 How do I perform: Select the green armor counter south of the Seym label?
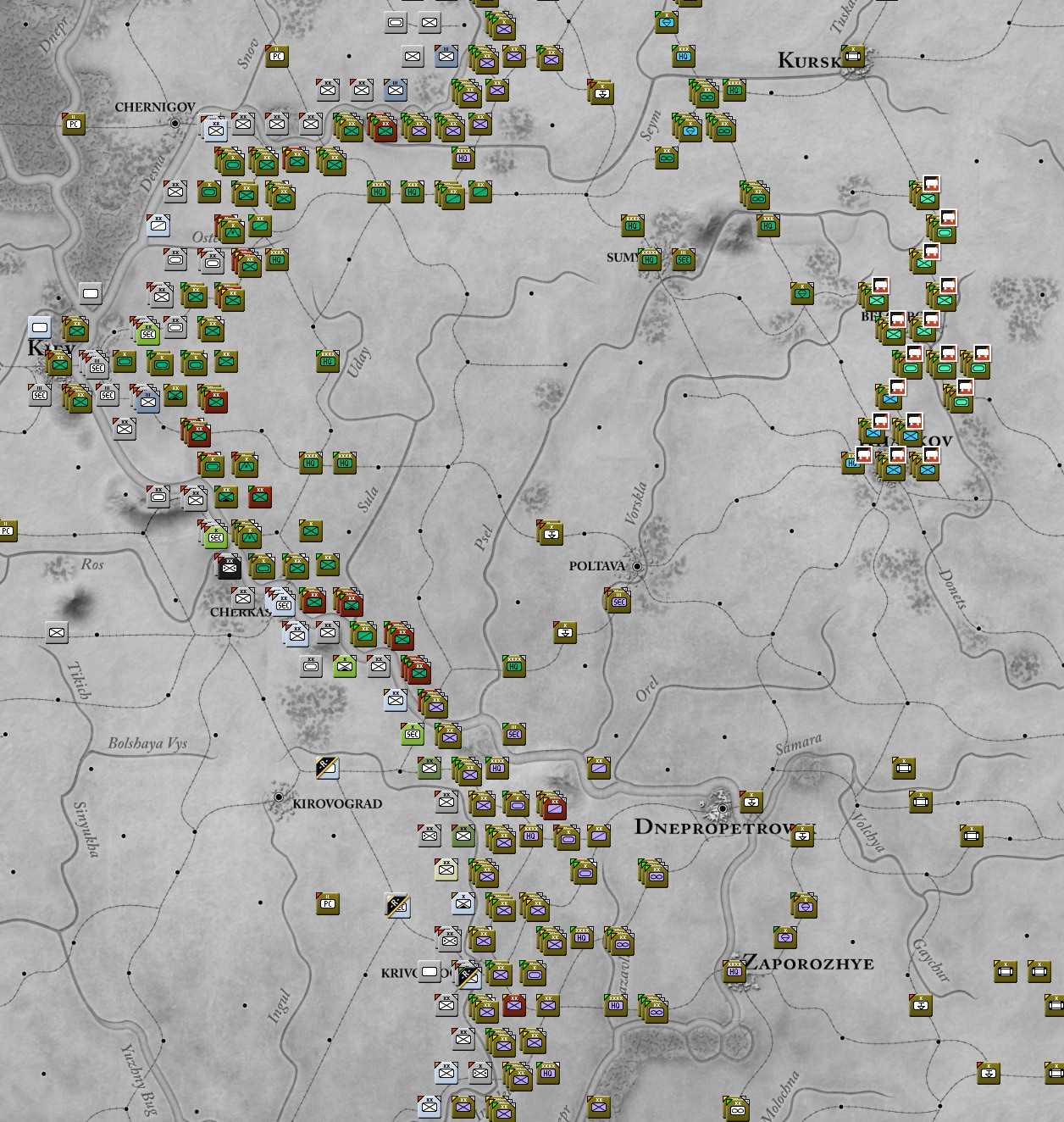point(667,158)
